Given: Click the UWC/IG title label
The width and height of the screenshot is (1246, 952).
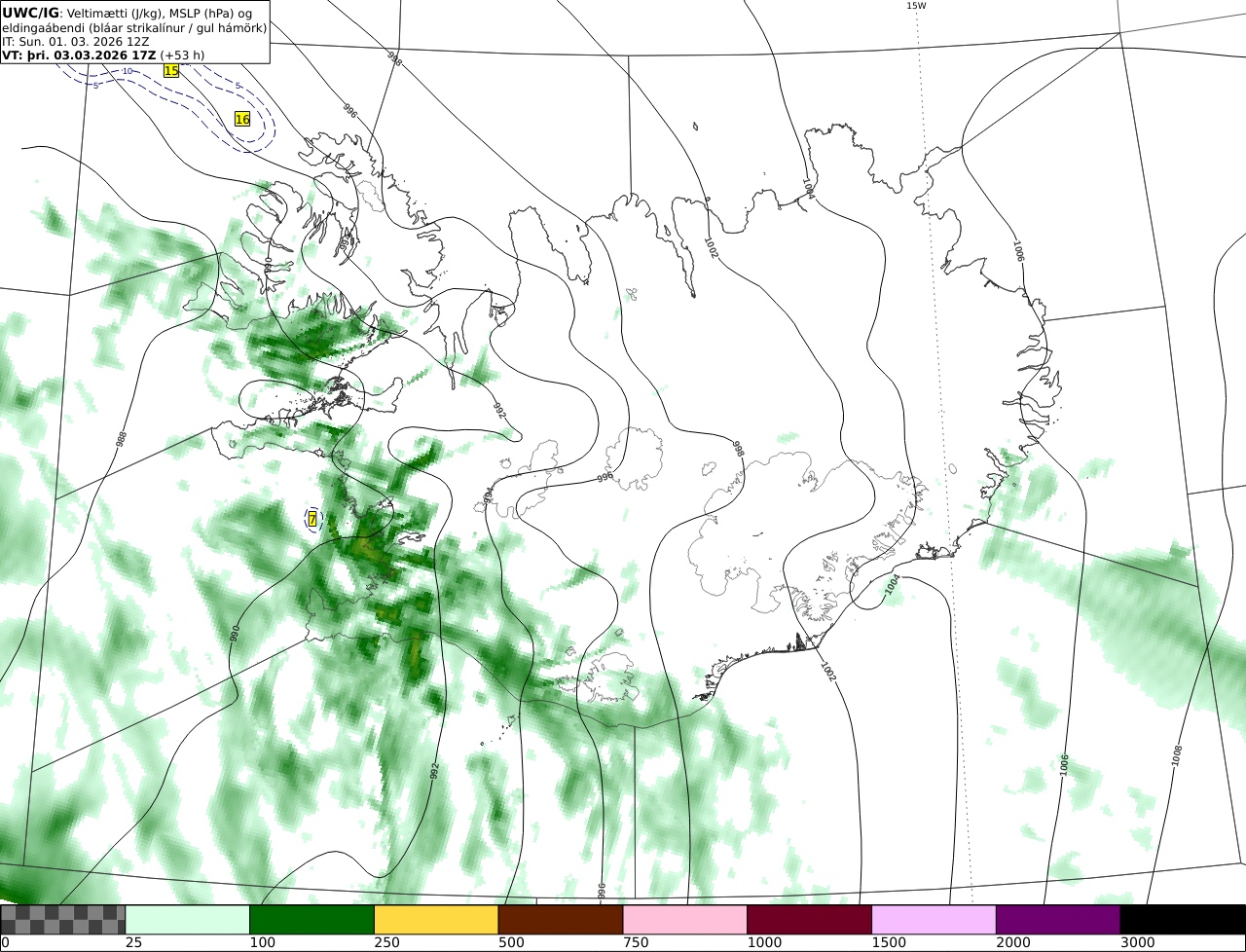Looking at the screenshot, I should coord(30,13).
